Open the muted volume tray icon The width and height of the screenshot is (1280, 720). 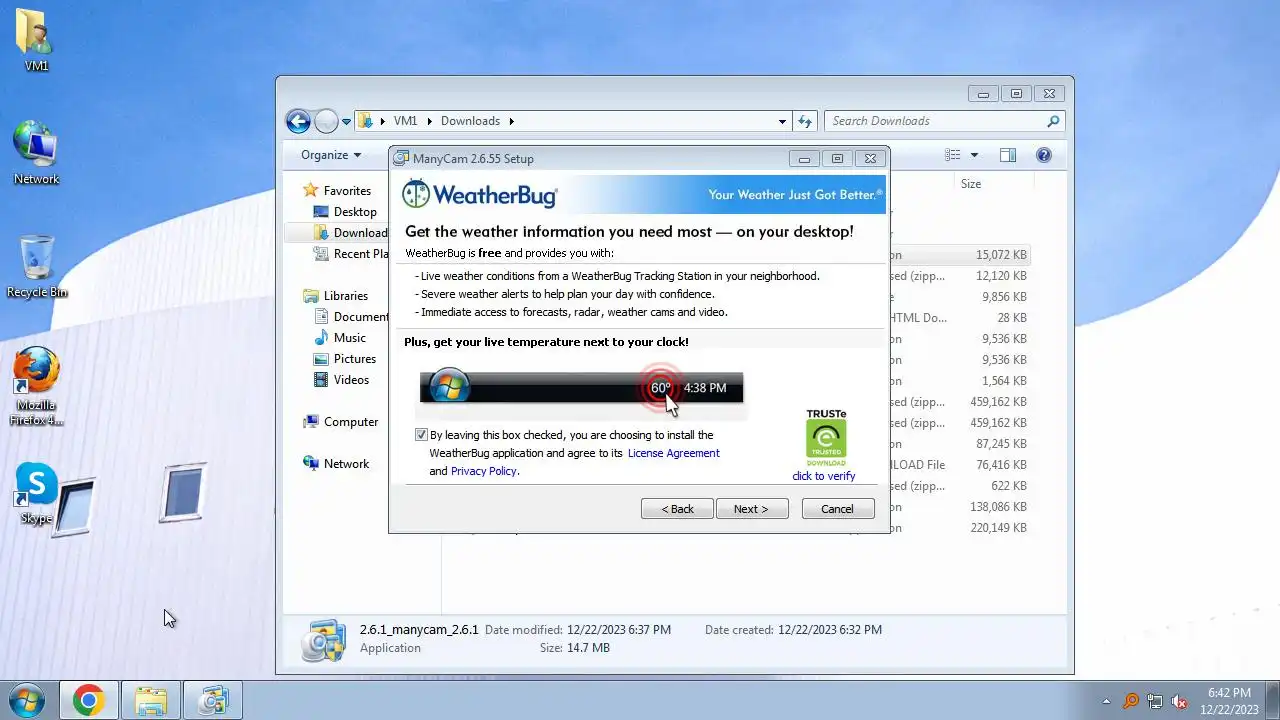[x=1180, y=701]
